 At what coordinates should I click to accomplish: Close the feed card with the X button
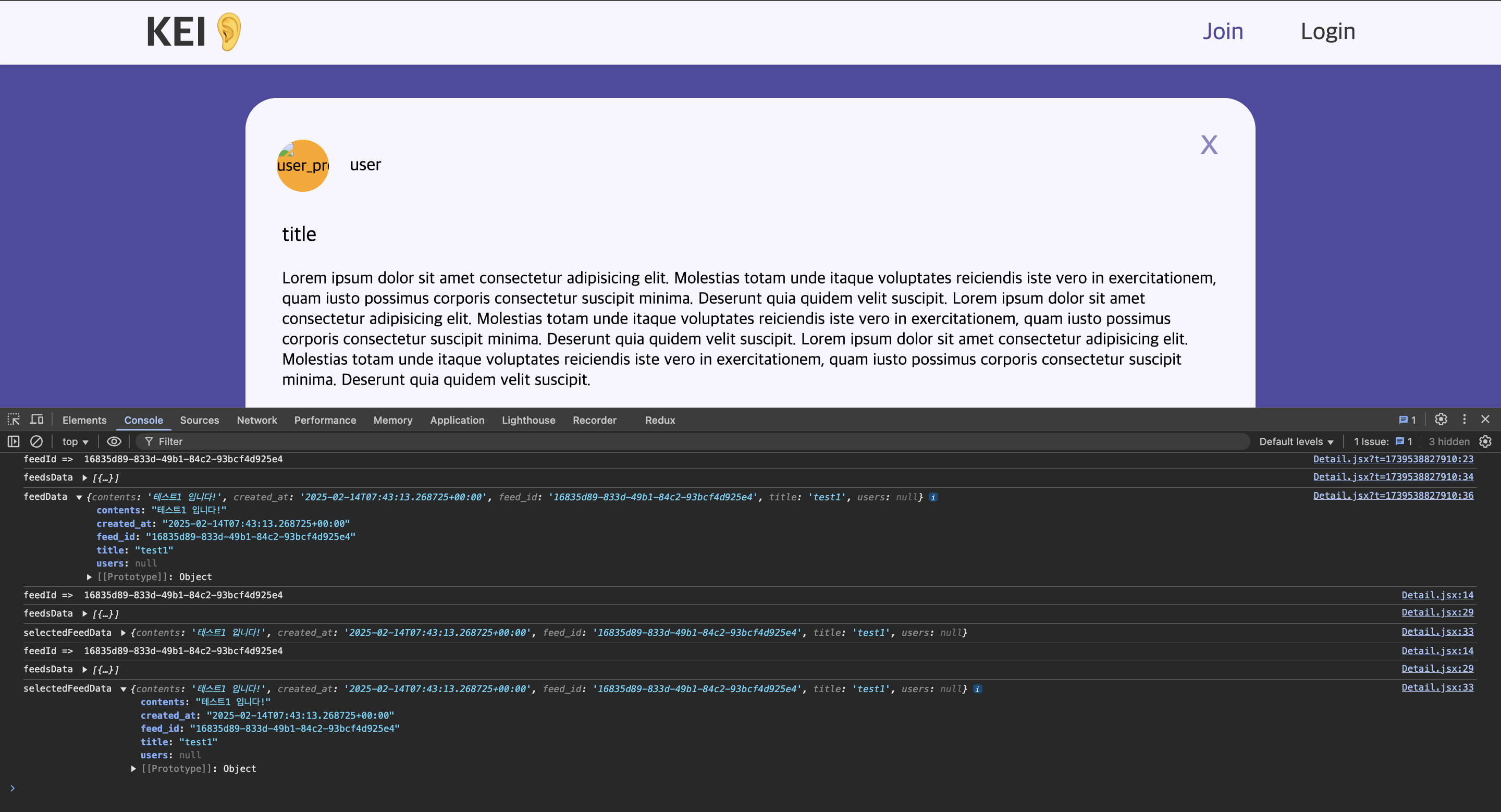point(1209,145)
